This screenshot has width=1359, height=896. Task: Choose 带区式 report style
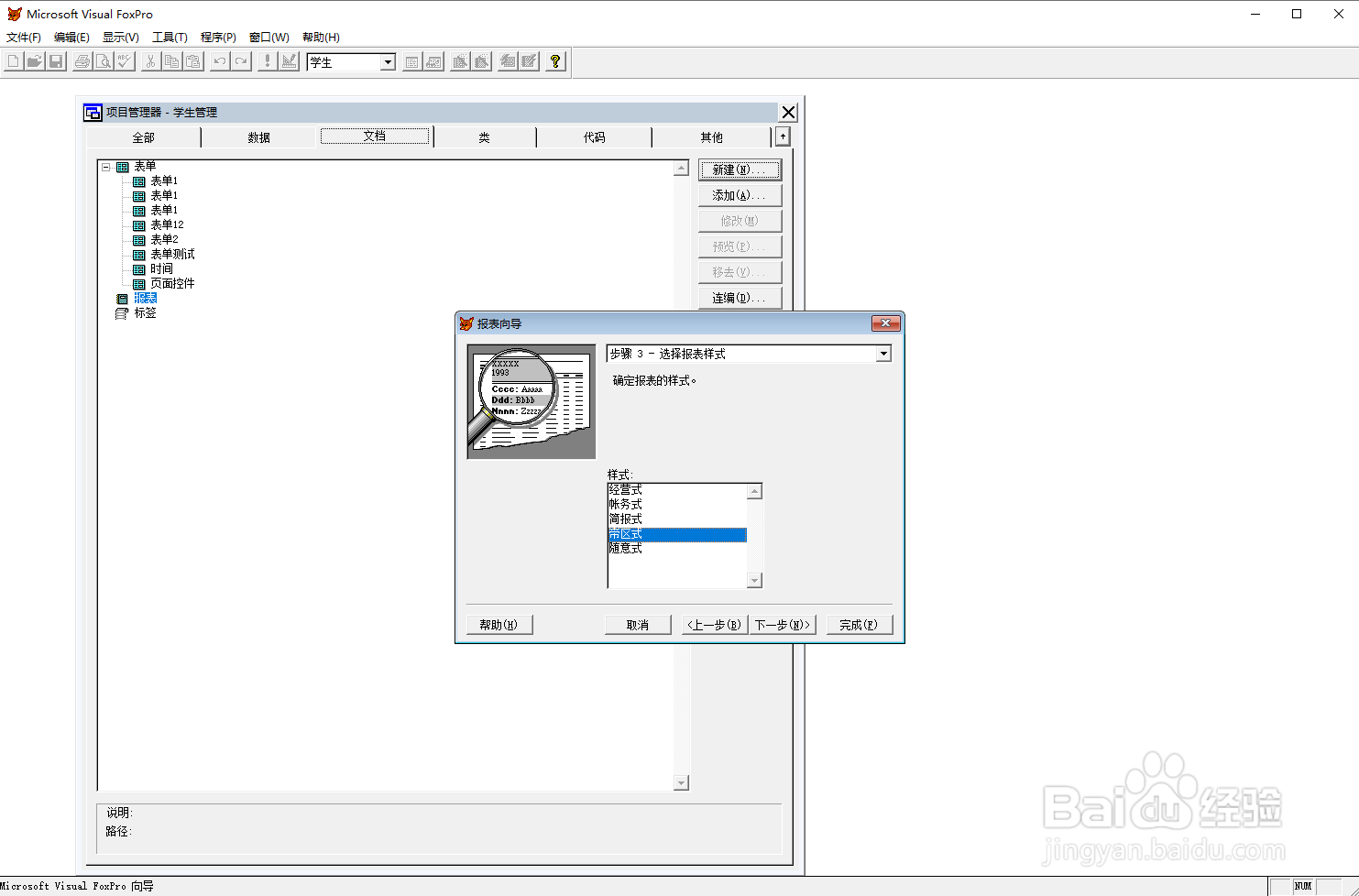click(x=677, y=534)
